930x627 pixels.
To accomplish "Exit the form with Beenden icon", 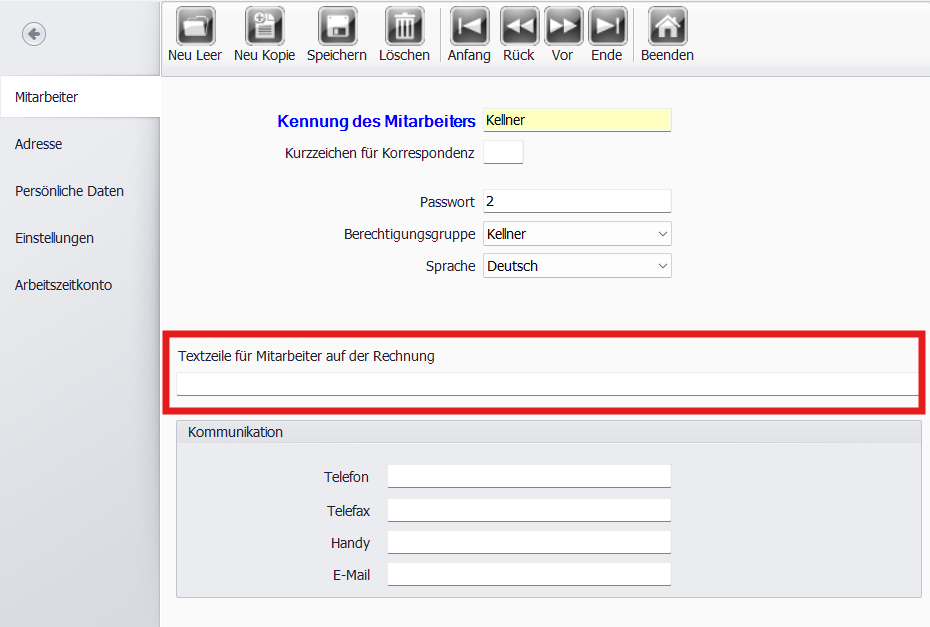I will pyautogui.click(x=667, y=26).
